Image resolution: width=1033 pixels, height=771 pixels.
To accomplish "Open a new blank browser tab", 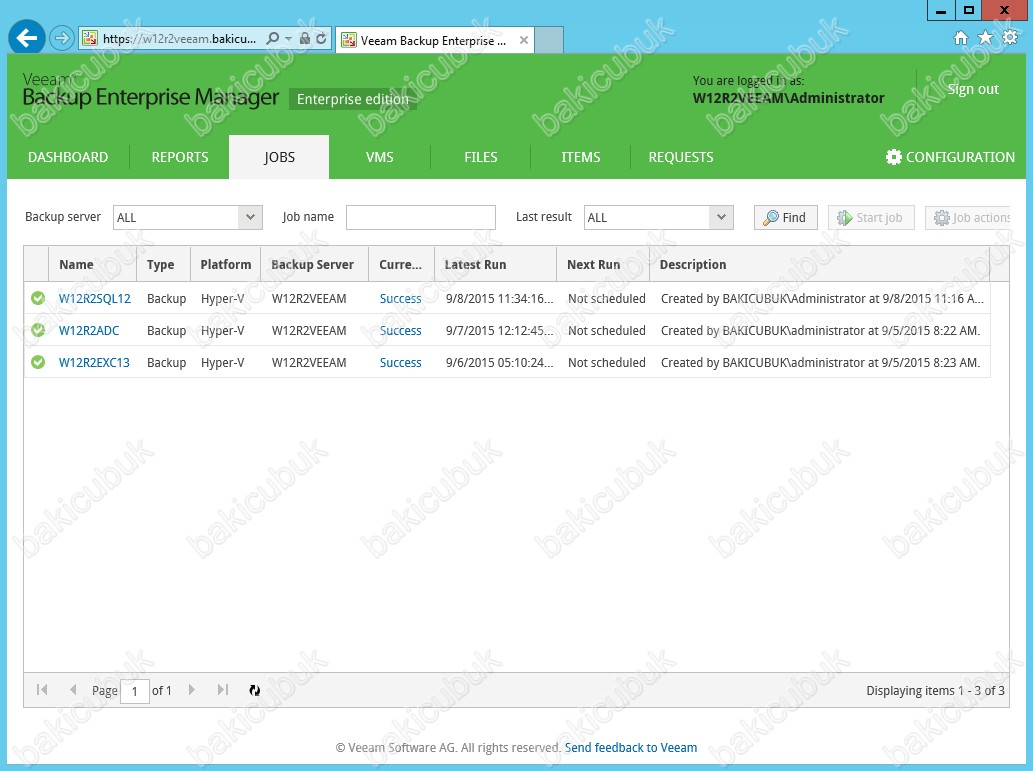I will click(549, 40).
